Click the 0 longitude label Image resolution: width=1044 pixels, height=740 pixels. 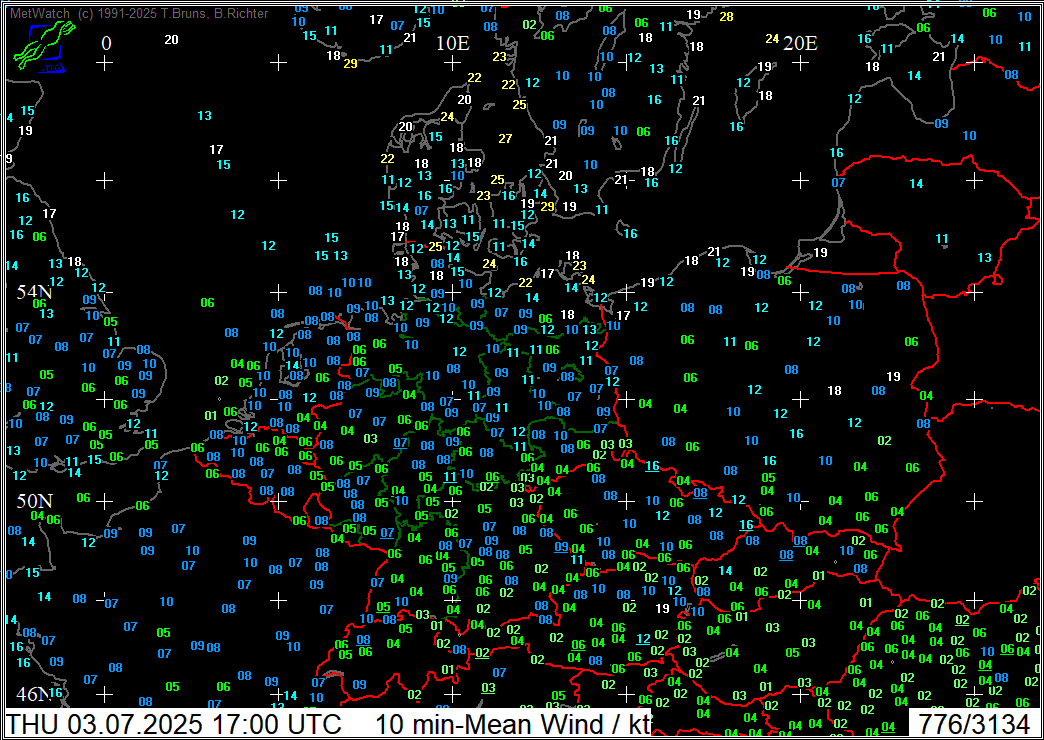106,43
